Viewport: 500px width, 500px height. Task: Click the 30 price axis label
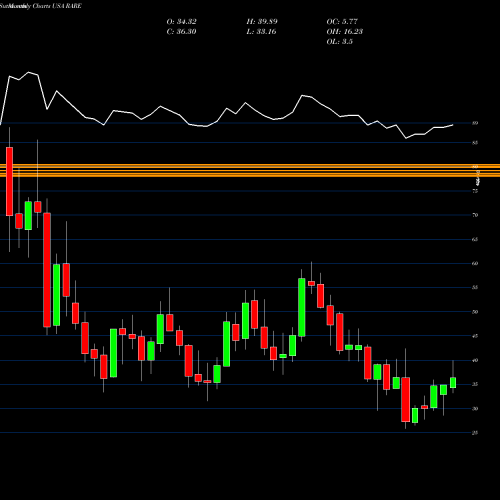pyautogui.click(x=475, y=409)
